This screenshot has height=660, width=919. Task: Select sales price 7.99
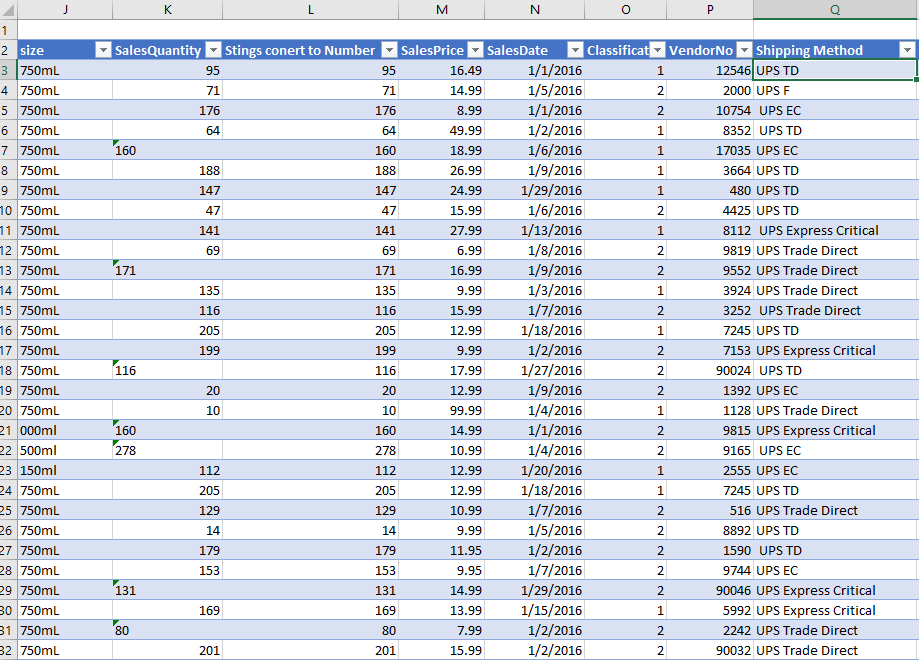pos(442,630)
